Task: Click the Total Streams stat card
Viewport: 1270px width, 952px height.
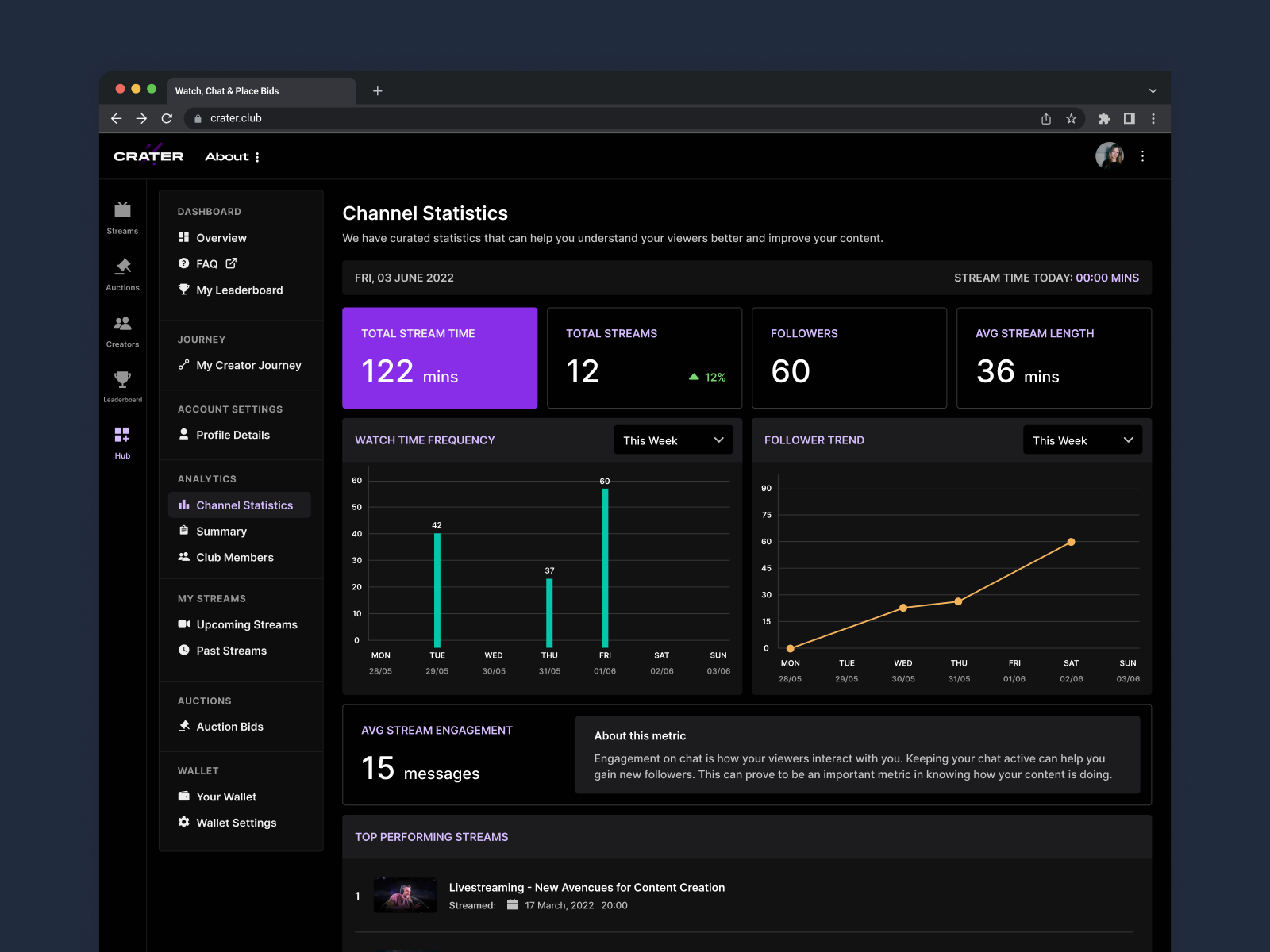Action: point(644,358)
